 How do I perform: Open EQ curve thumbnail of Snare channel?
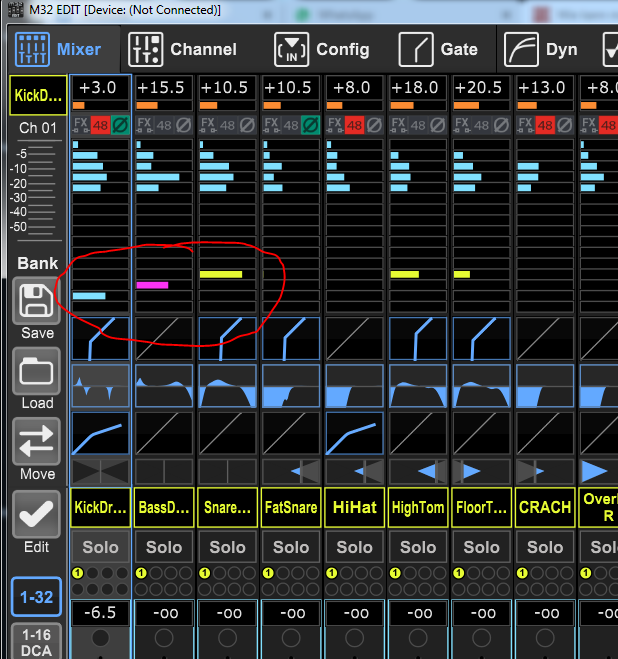[227, 386]
